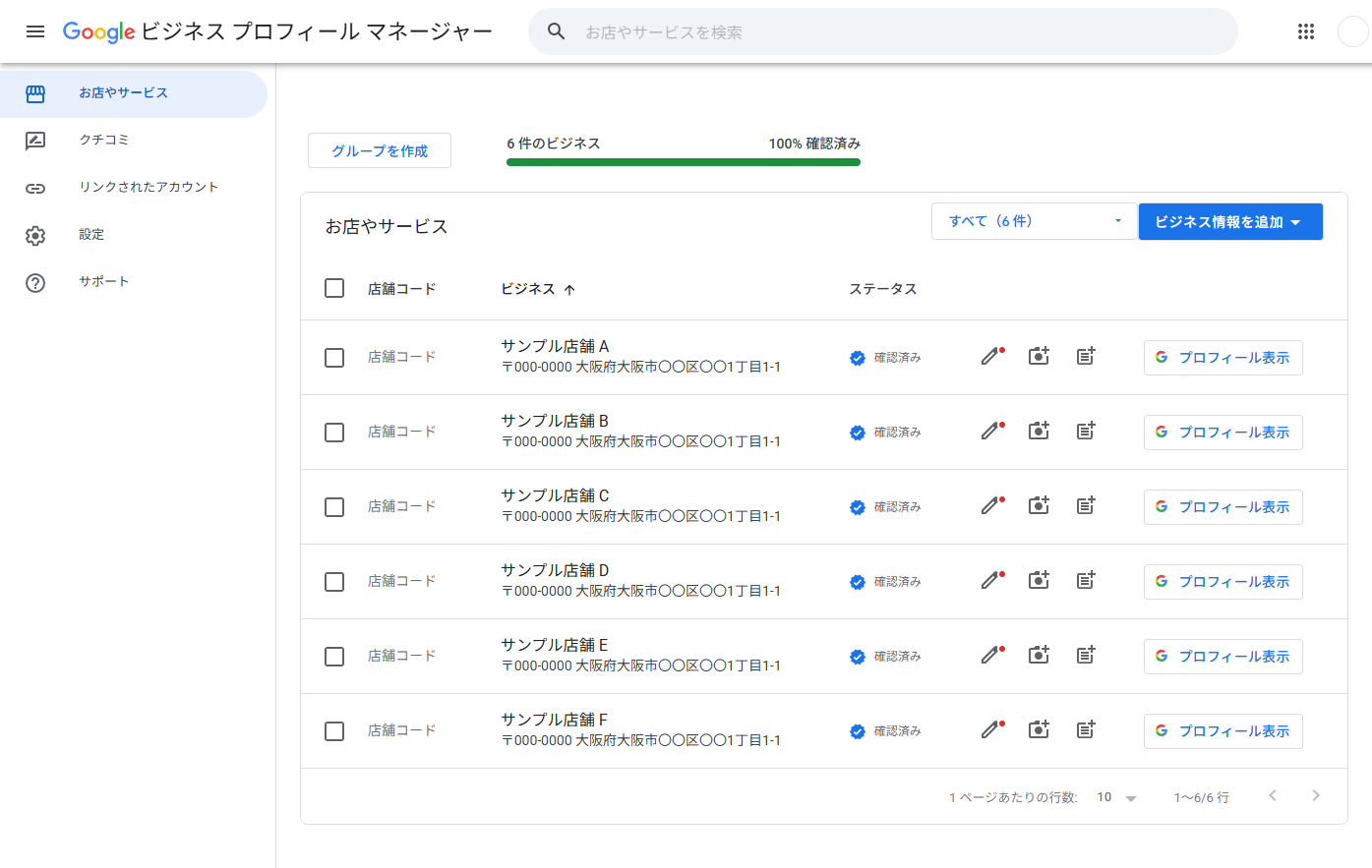Open the すべて（6 件）filter dropdown
The image size is (1372, 868).
coord(1034,221)
